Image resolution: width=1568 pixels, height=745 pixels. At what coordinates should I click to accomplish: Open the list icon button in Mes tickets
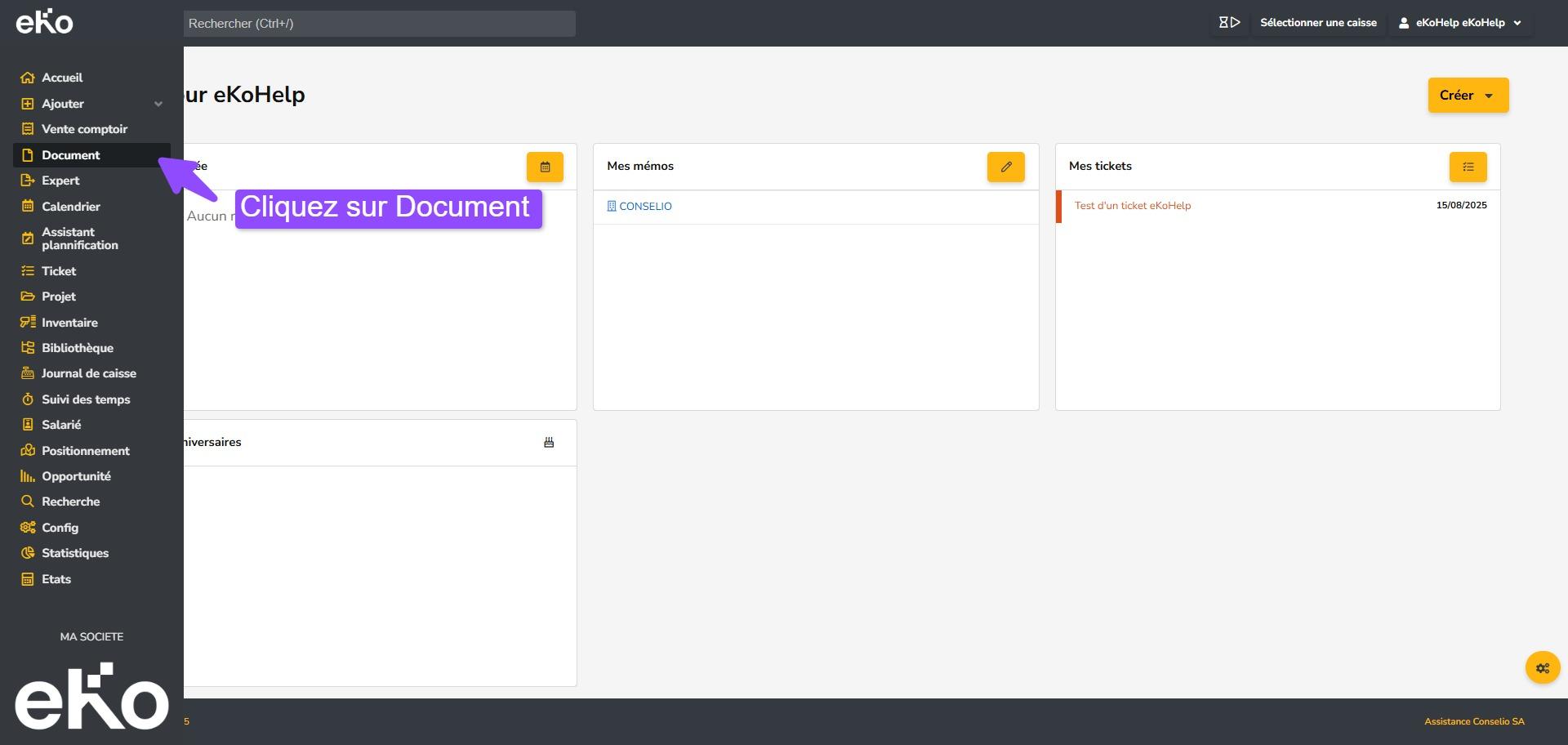click(1468, 167)
